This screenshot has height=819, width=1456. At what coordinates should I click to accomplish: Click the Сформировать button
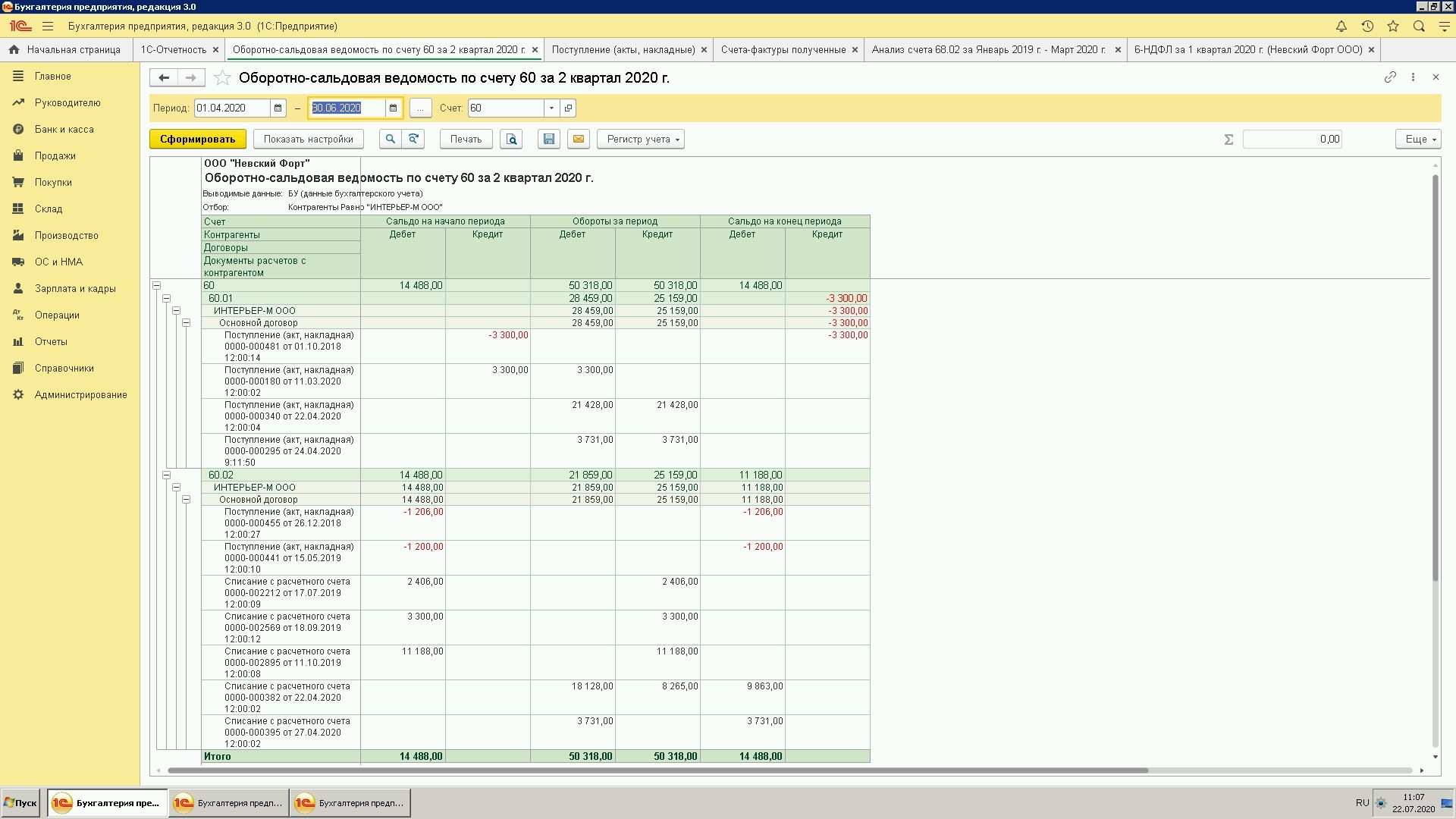pyautogui.click(x=197, y=139)
